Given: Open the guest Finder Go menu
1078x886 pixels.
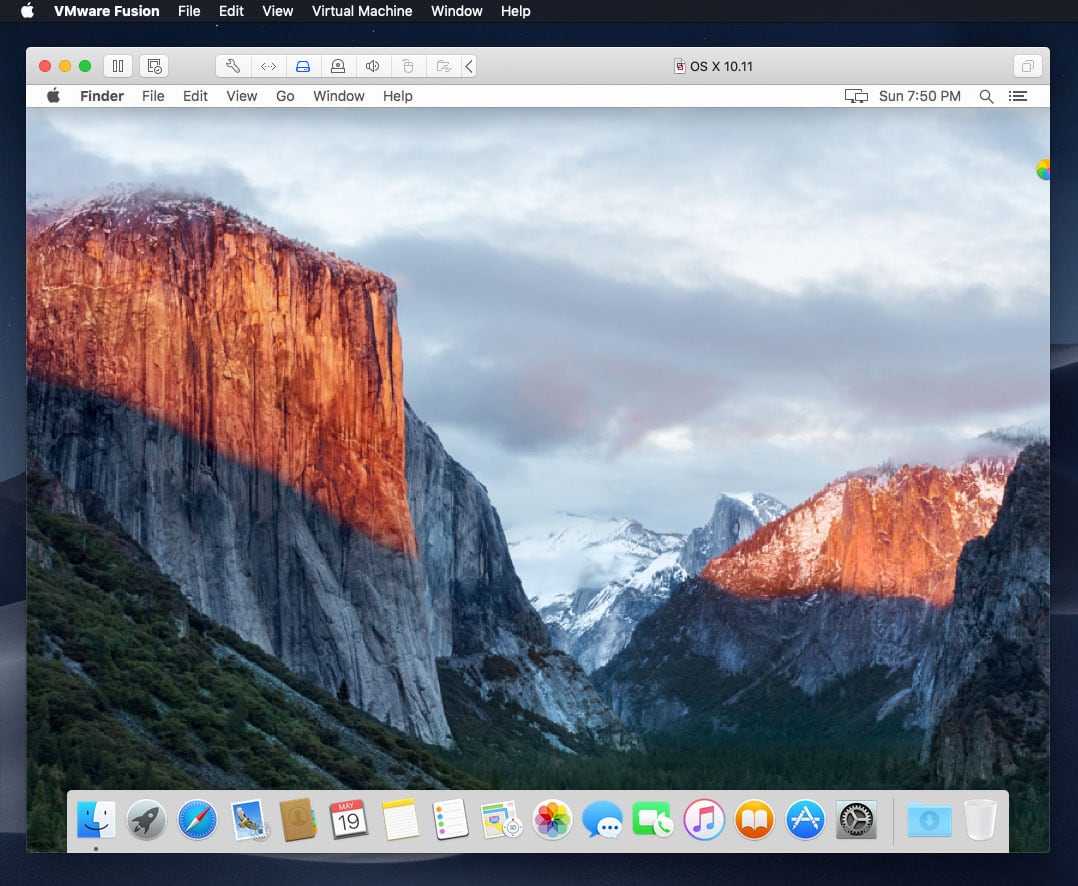Looking at the screenshot, I should point(285,96).
